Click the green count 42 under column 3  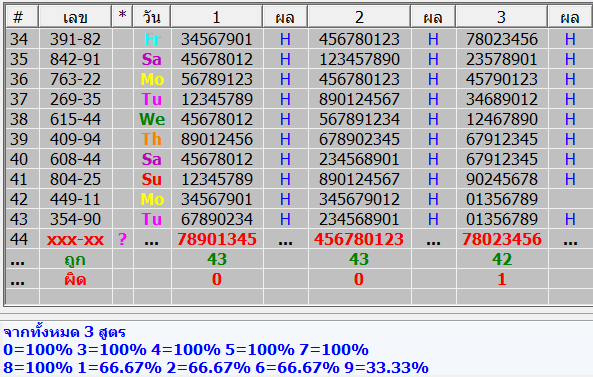[501, 259]
